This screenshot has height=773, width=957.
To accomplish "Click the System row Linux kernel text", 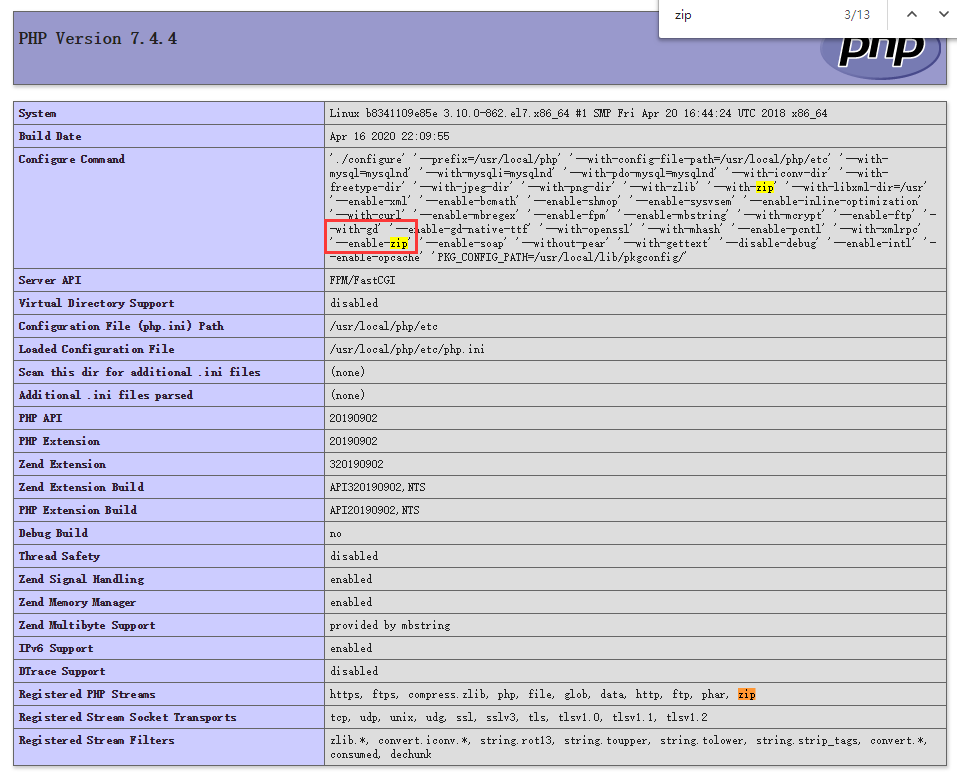I will click(578, 113).
